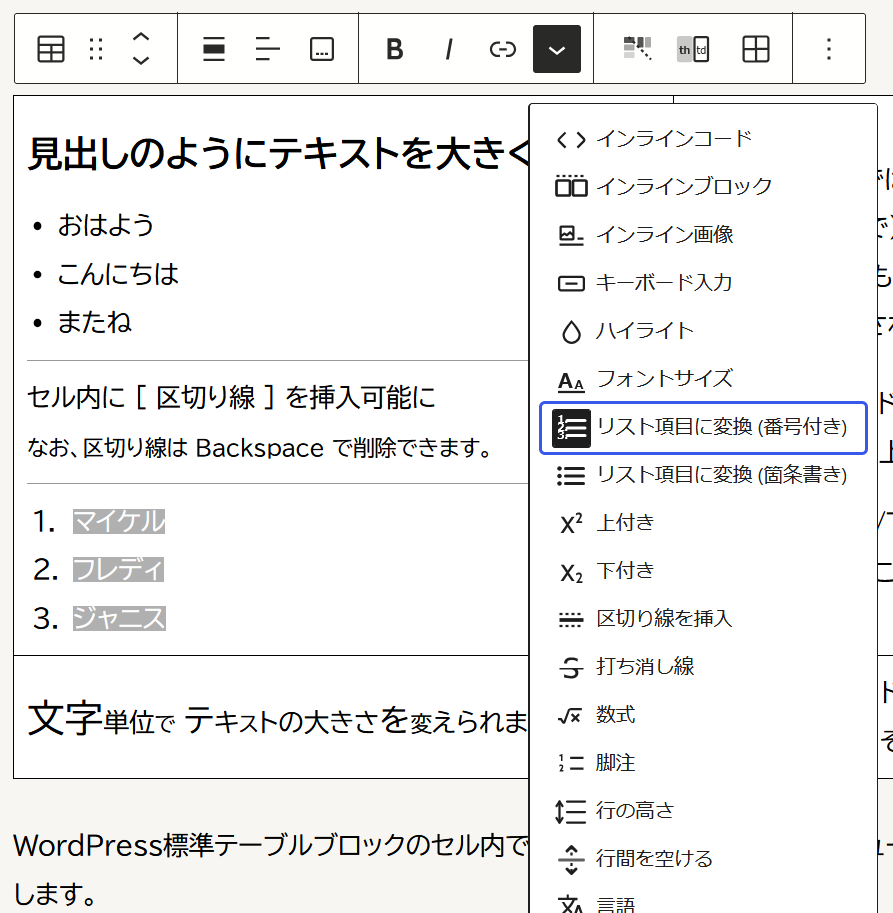Choose 行の高さ menu item
The height and width of the screenshot is (913, 893).
click(703, 811)
